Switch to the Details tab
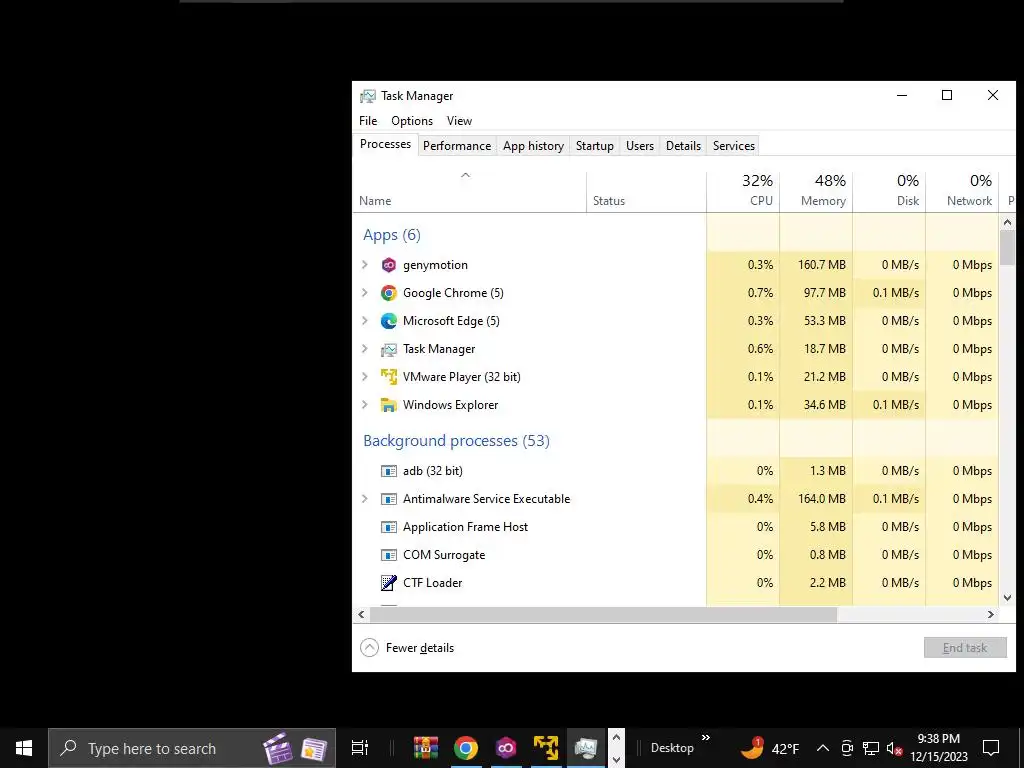 [684, 146]
